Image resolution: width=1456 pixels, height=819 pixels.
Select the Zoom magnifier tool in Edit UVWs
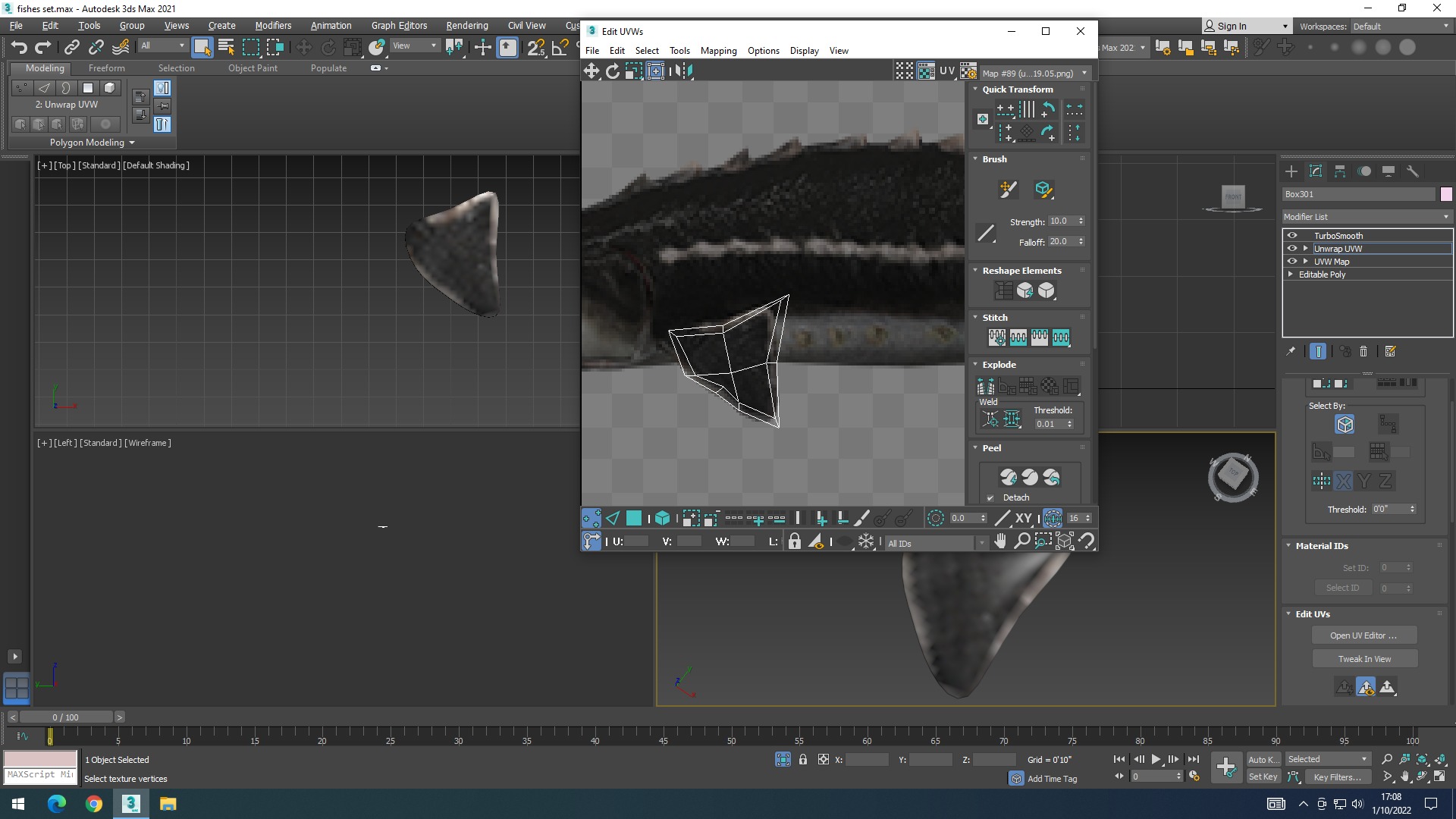[1022, 541]
